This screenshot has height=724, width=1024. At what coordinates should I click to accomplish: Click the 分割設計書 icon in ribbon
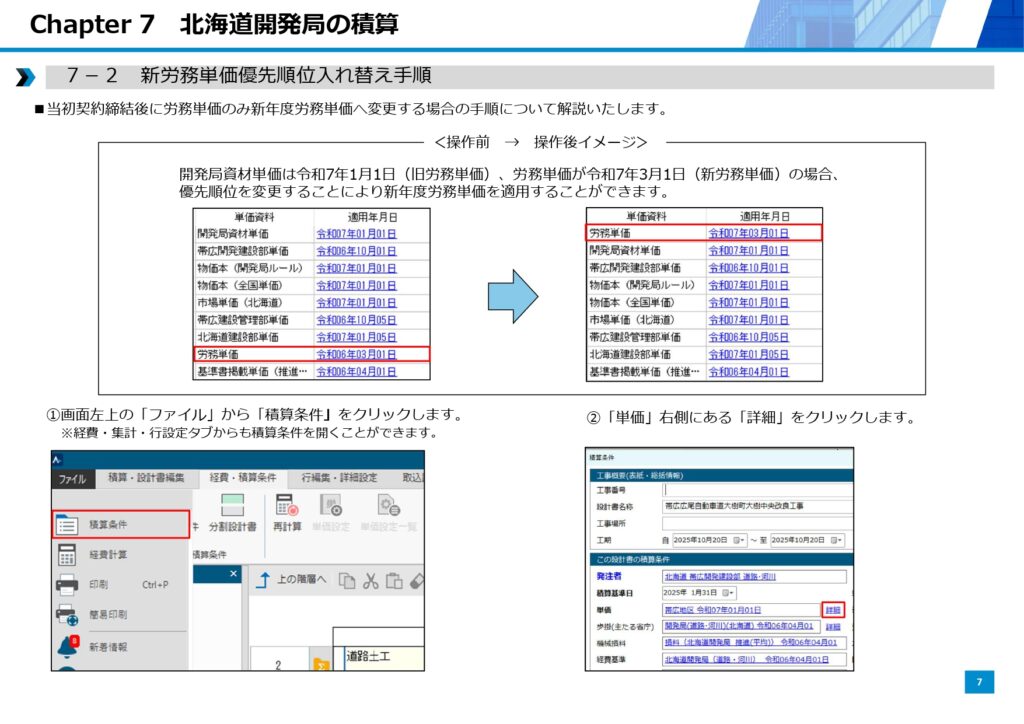pos(232,504)
